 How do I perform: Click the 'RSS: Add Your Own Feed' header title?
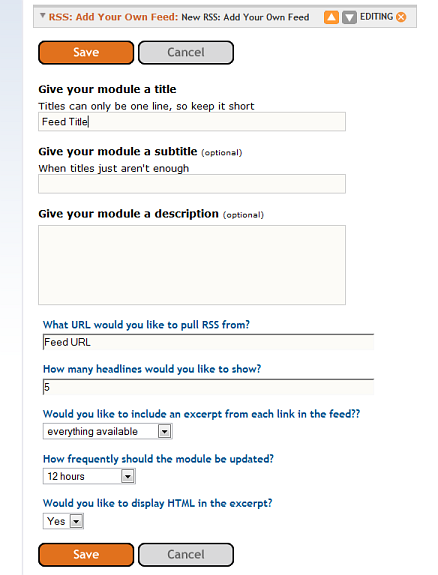[x=113, y=17]
